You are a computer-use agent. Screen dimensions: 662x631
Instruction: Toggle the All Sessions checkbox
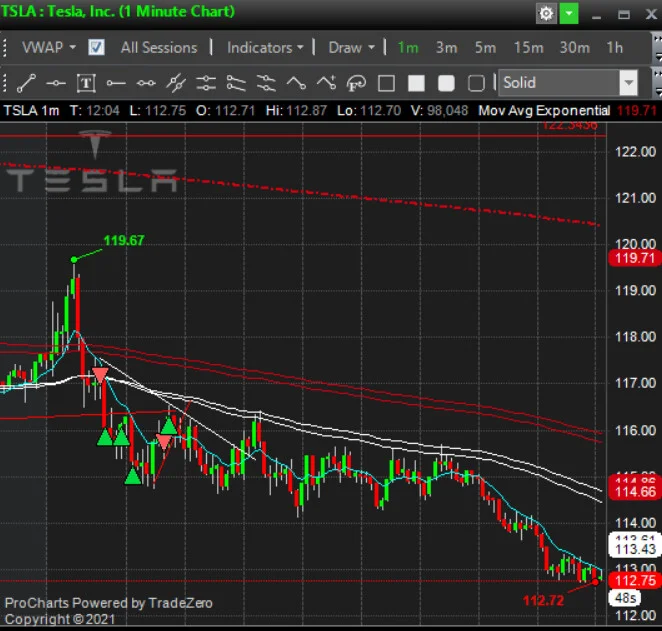[x=96, y=47]
